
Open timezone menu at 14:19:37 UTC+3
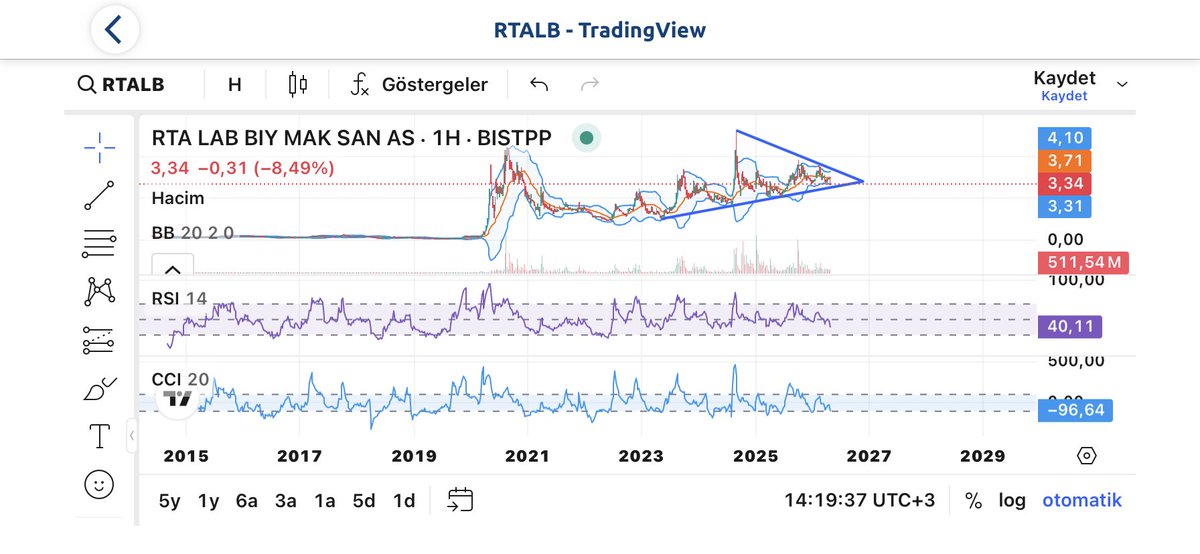click(860, 501)
